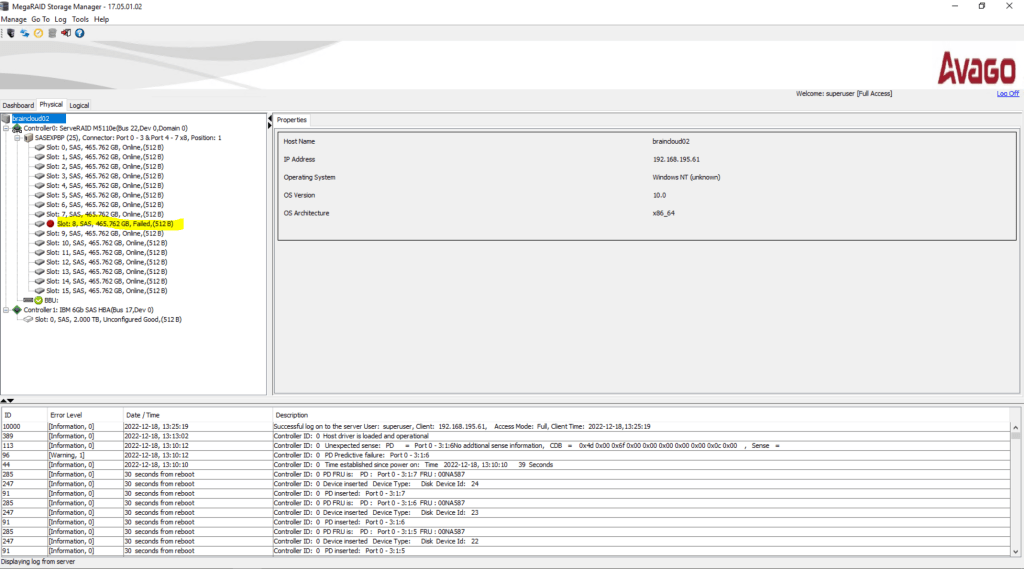Select Slot: 1, SAS, 465.762 GB row

104,157
